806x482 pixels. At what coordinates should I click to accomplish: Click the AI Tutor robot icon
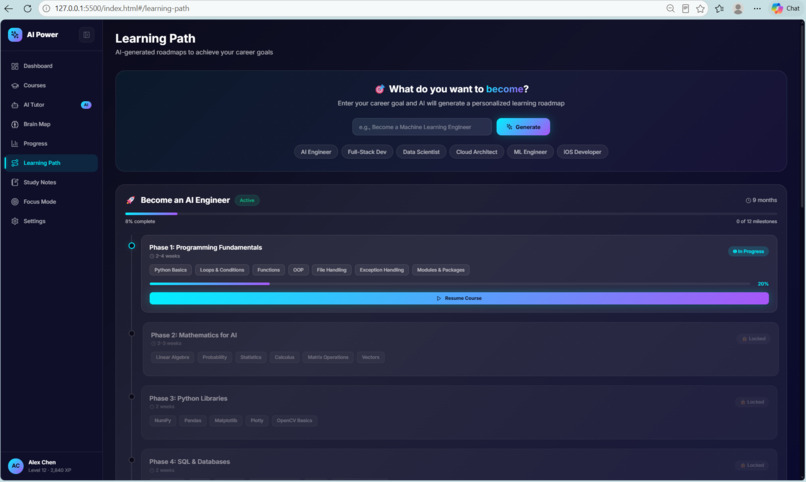click(15, 105)
